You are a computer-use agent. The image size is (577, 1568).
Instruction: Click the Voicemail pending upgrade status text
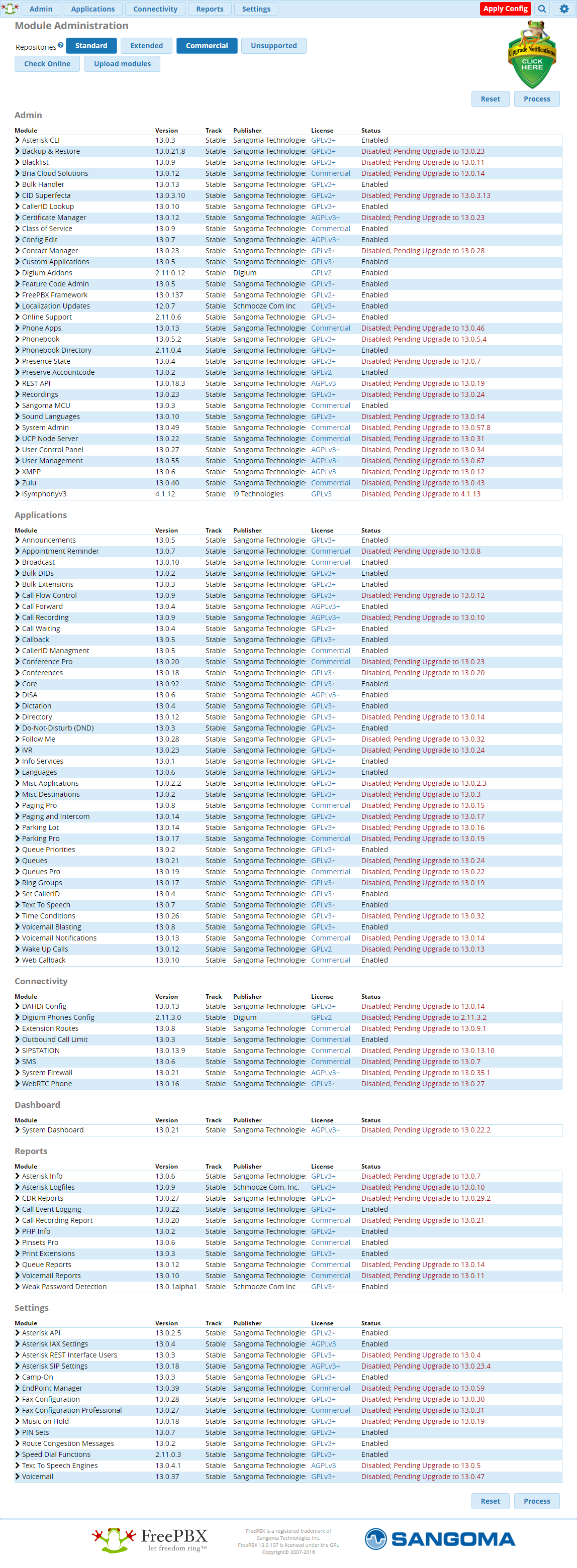point(423,1477)
